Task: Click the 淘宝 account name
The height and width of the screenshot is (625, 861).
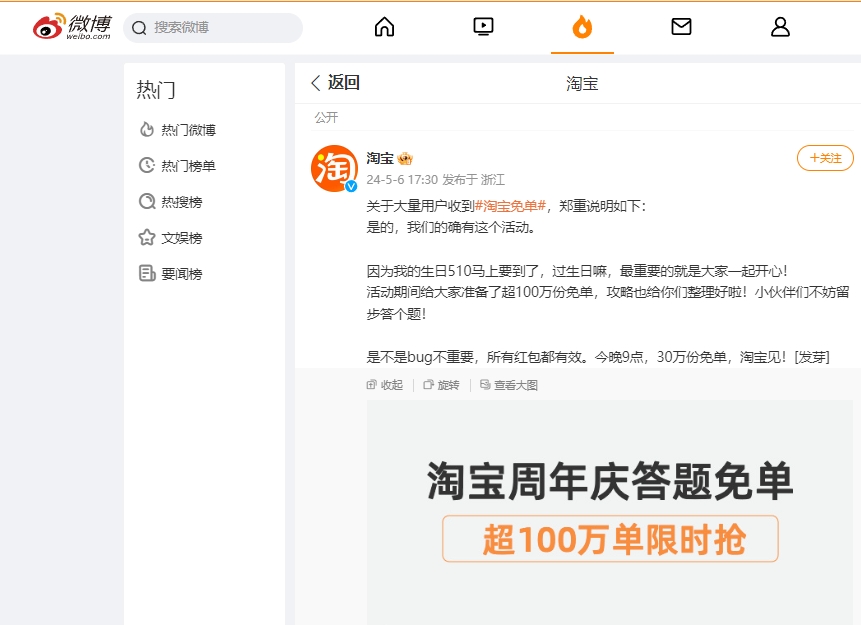Action: pyautogui.click(x=380, y=158)
